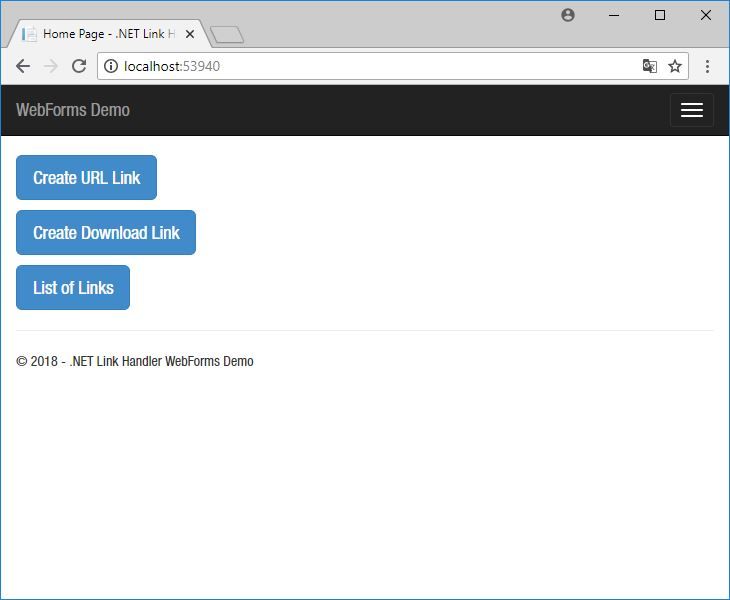
Task: Open the List of Links button
Action: [x=73, y=287]
